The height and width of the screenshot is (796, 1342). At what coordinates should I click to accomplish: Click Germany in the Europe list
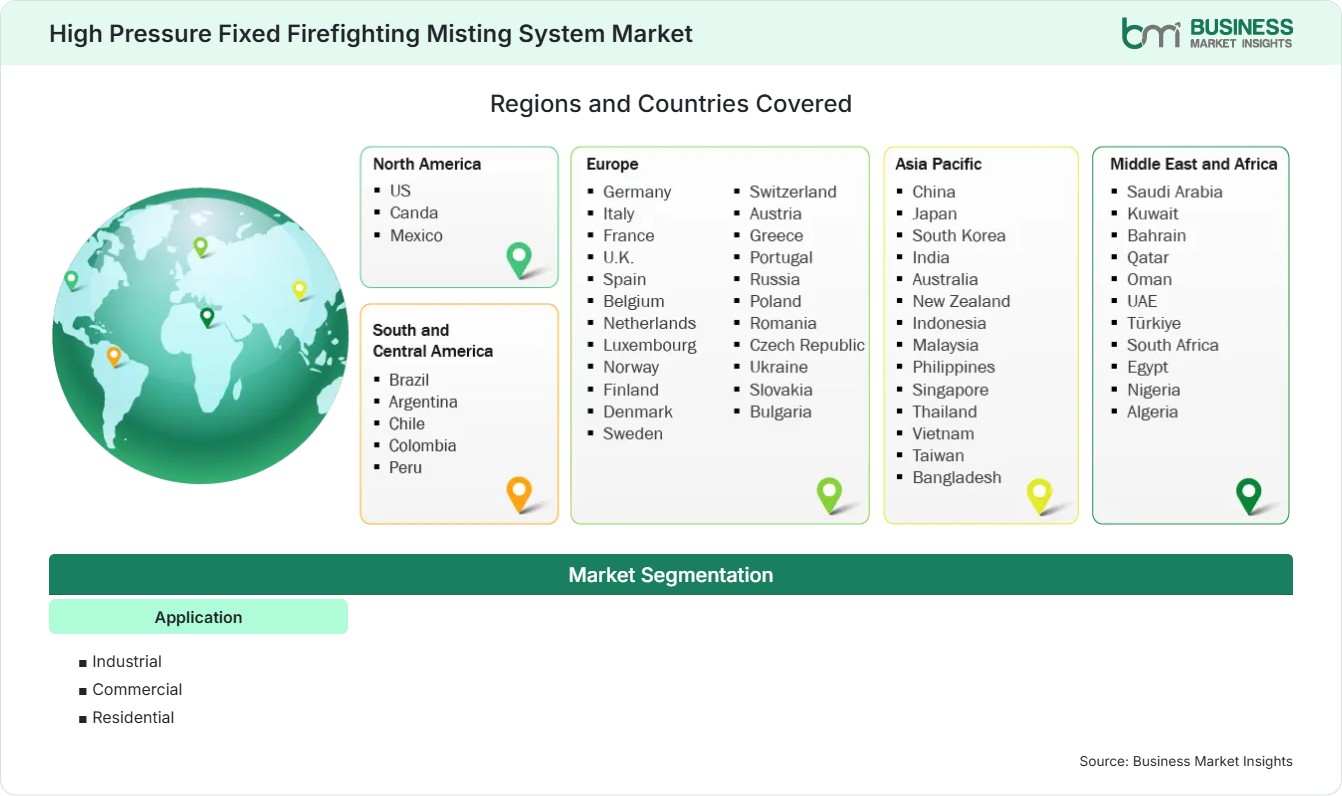tap(637, 192)
